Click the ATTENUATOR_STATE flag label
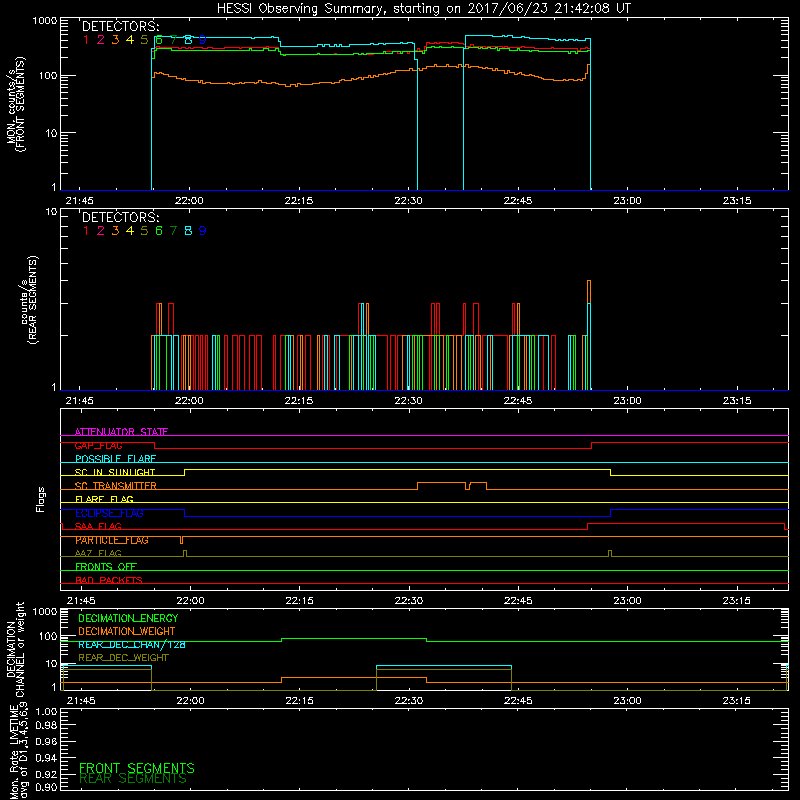The width and height of the screenshot is (800, 800). 121,432
